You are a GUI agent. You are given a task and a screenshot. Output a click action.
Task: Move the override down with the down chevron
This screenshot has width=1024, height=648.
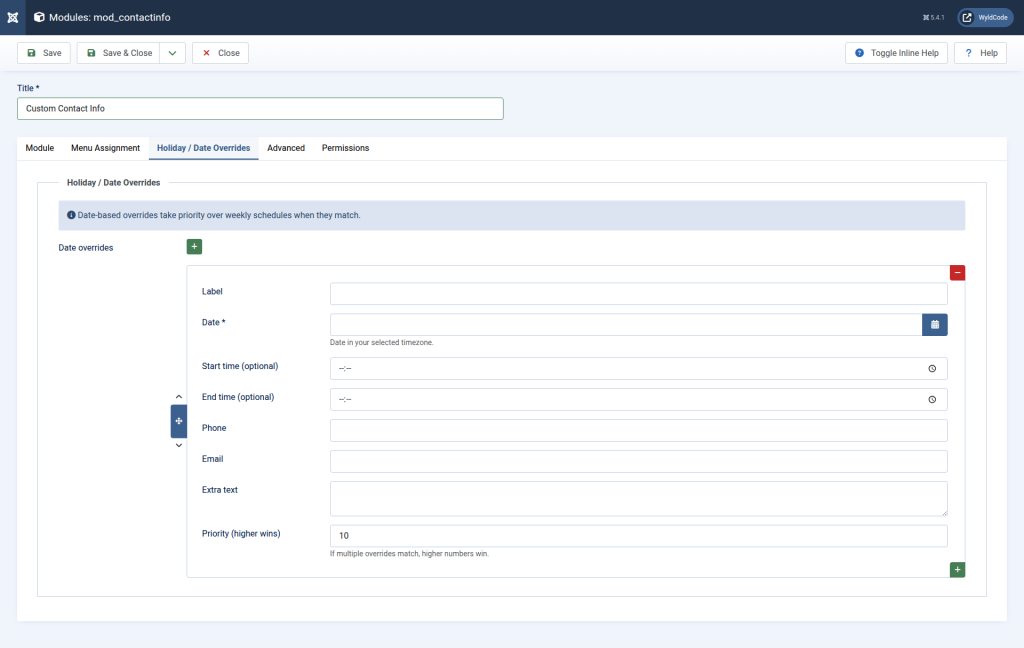point(178,446)
